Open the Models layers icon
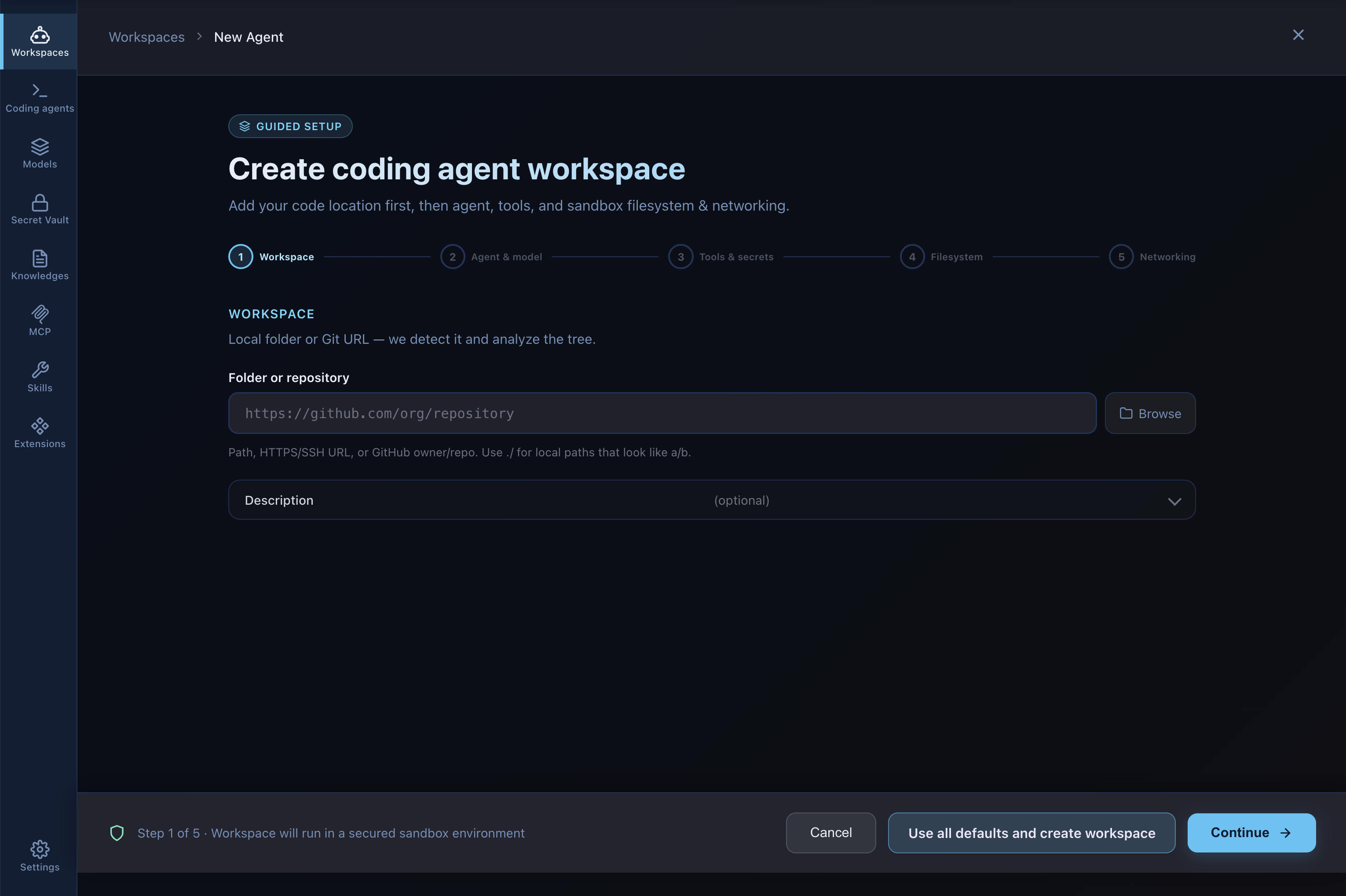1346x896 pixels. point(40,146)
